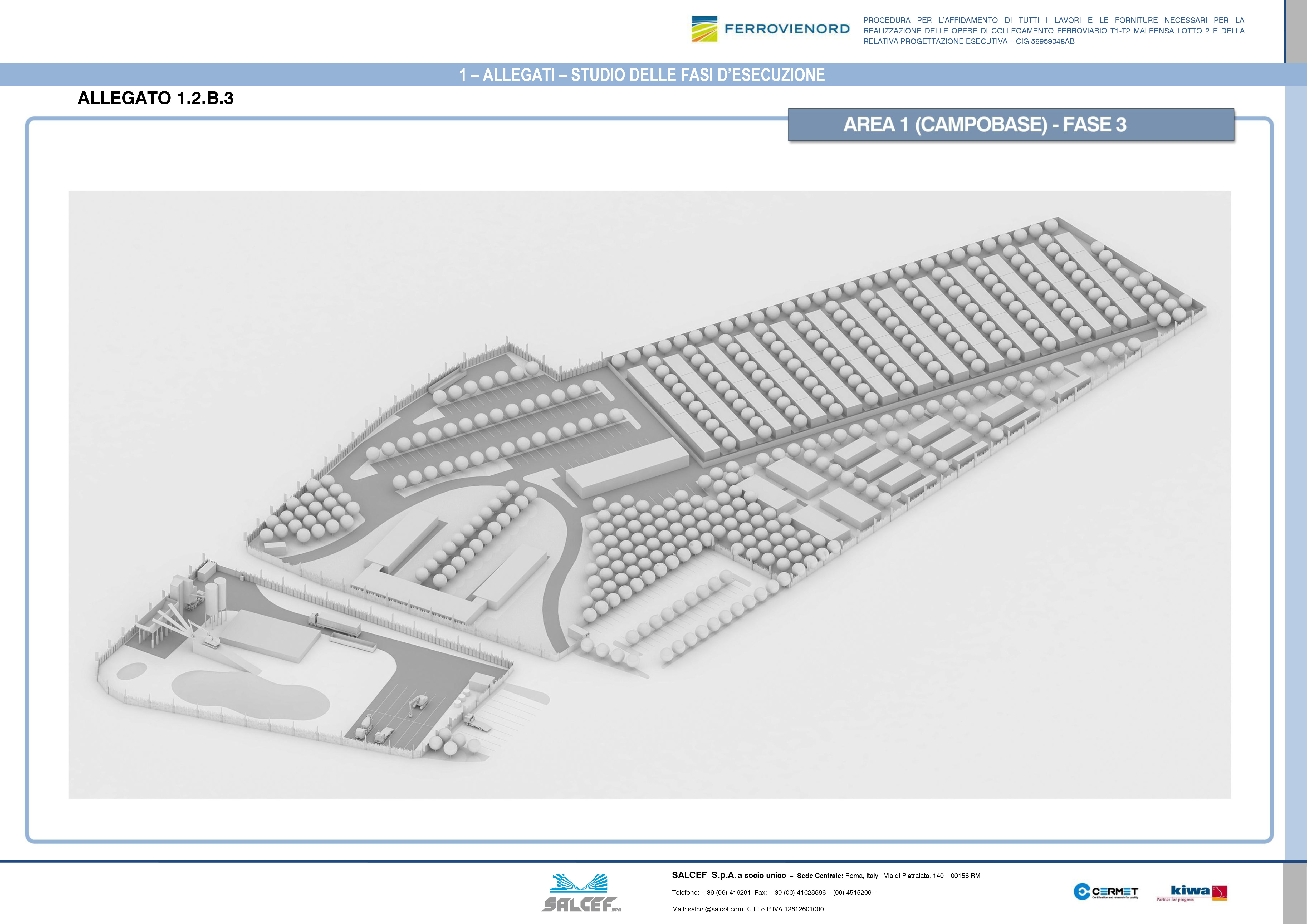Click the Sede Centrale address text

point(888,876)
